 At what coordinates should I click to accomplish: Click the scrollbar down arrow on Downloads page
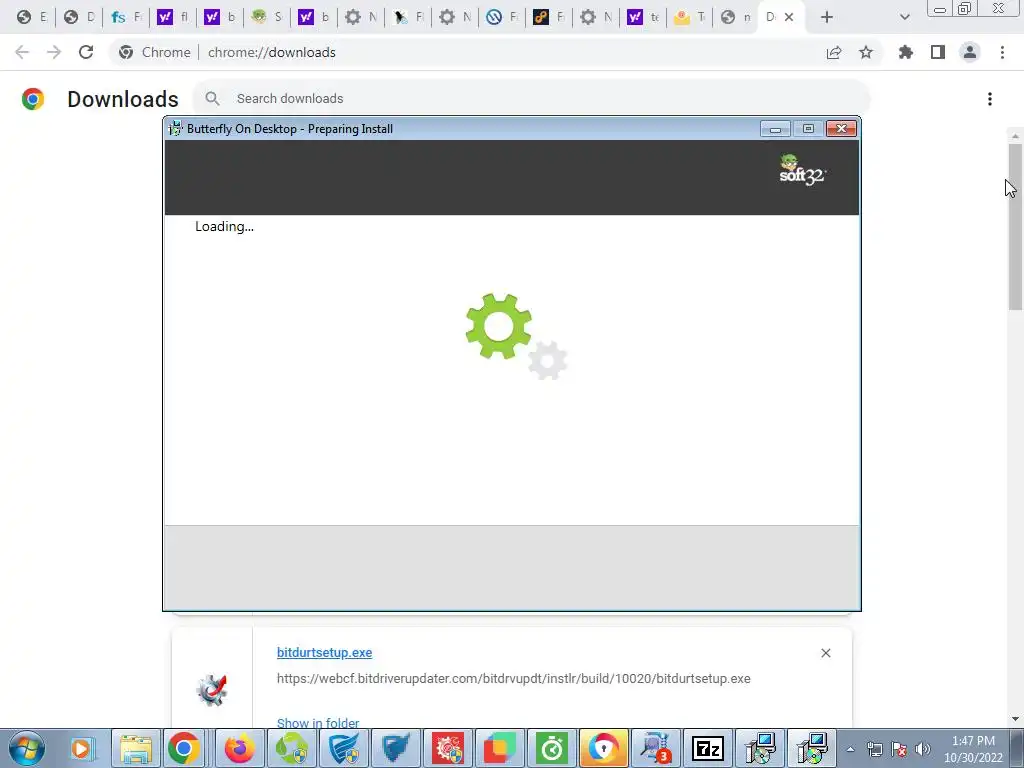click(1015, 719)
